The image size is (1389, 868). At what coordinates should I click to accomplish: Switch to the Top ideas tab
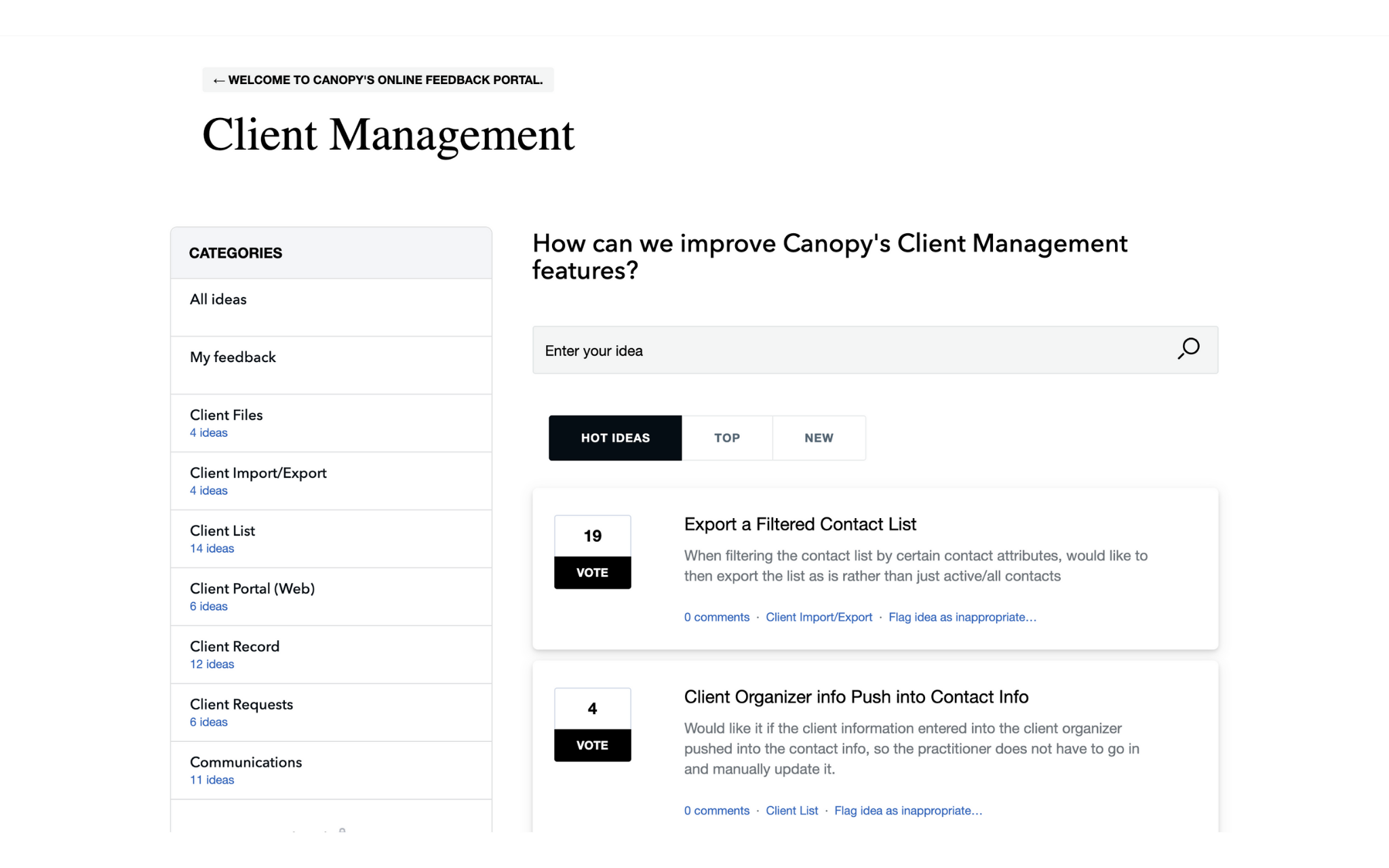tap(726, 438)
